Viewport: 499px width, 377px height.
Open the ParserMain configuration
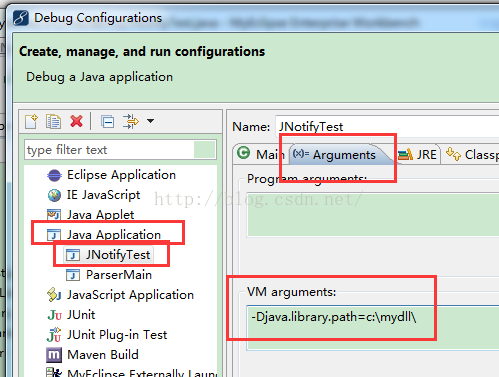click(x=109, y=275)
